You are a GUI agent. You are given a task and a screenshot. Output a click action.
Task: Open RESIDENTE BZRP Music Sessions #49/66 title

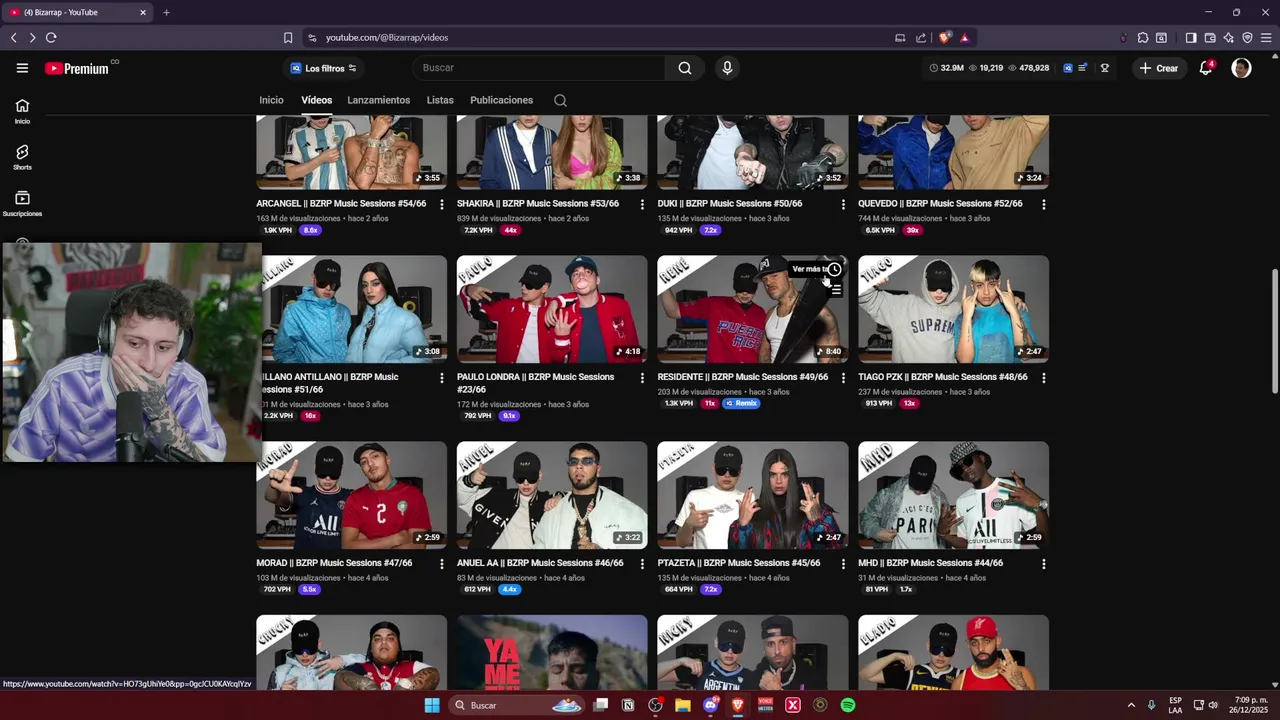click(x=743, y=377)
